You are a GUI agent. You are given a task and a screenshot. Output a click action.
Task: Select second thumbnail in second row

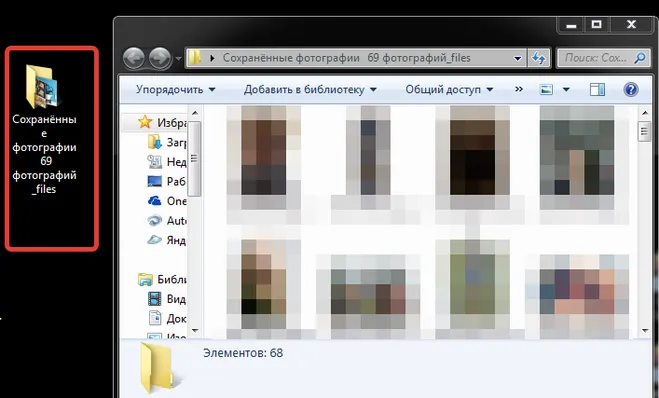click(368, 291)
